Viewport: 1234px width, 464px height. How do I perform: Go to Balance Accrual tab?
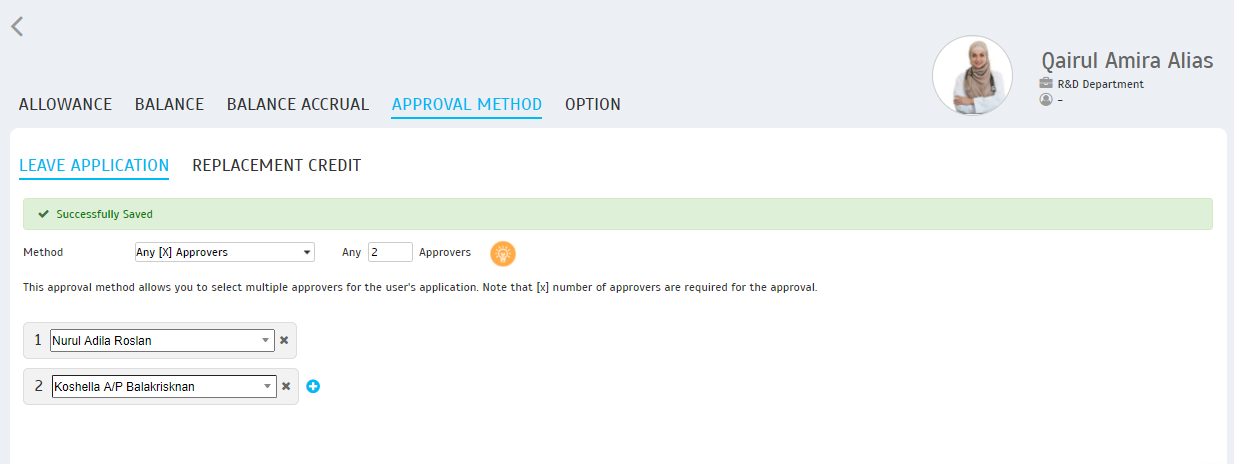[297, 104]
